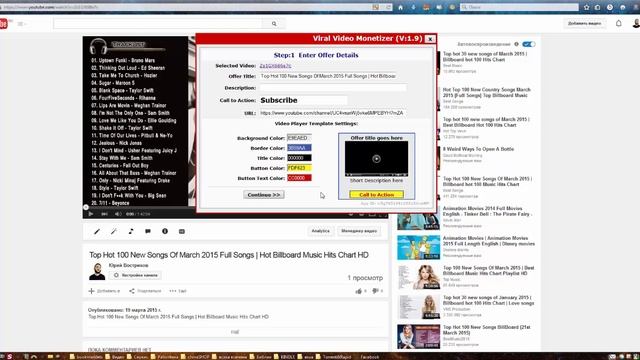The height and width of the screenshot is (360, 640).
Task: Open suggested Hot Top 100 New Country Songs video
Action: pyautogui.click(x=487, y=92)
